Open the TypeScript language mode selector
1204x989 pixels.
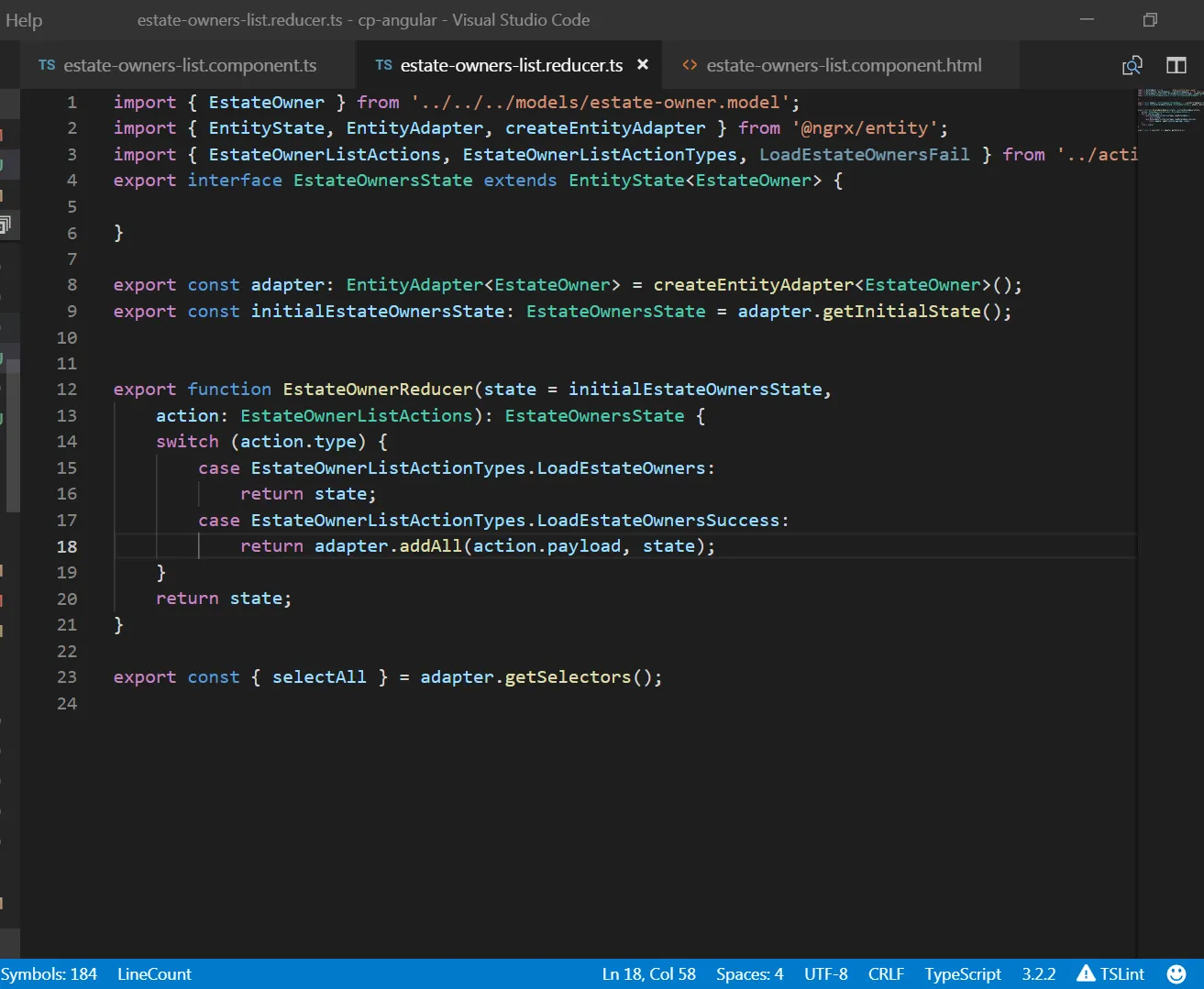962,973
